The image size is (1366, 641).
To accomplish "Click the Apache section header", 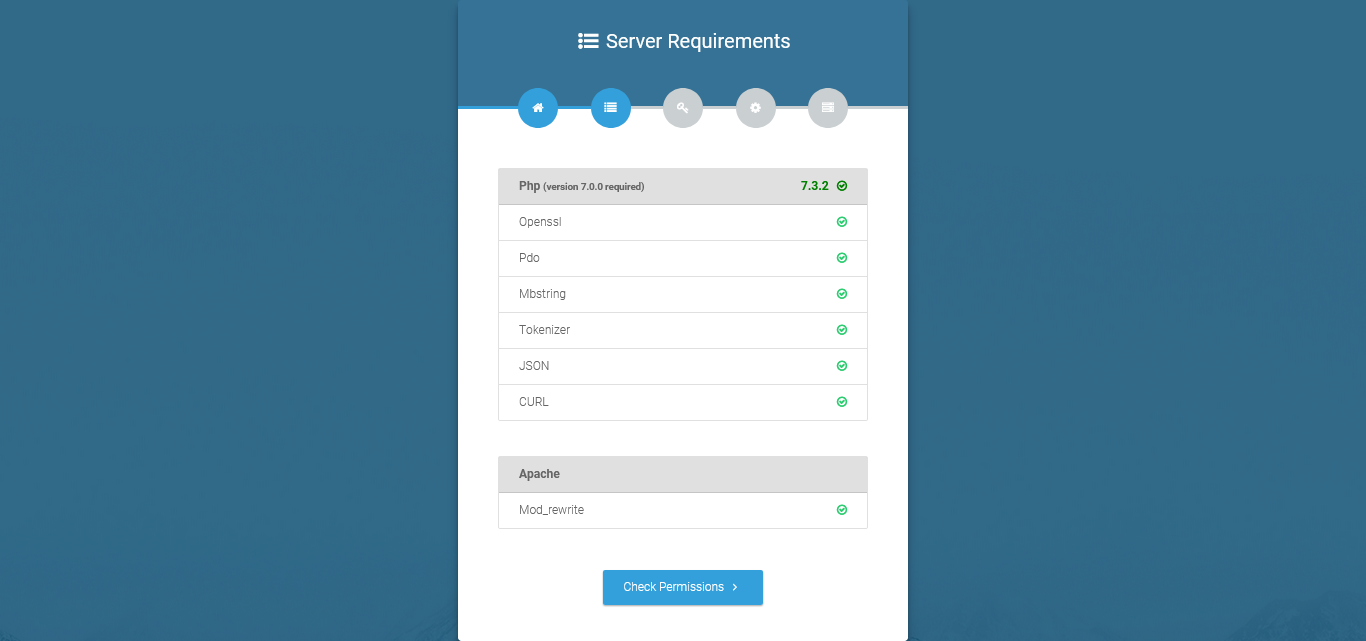I will point(540,474).
